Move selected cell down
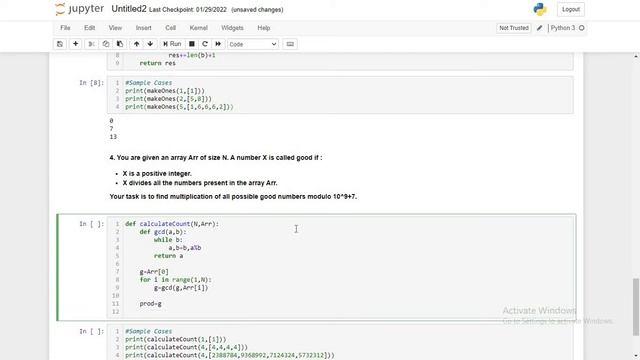This screenshot has width=640, height=360. [150, 44]
